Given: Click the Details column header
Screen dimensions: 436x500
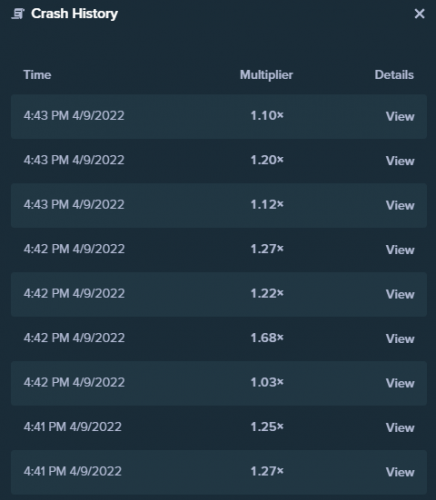Looking at the screenshot, I should [394, 75].
